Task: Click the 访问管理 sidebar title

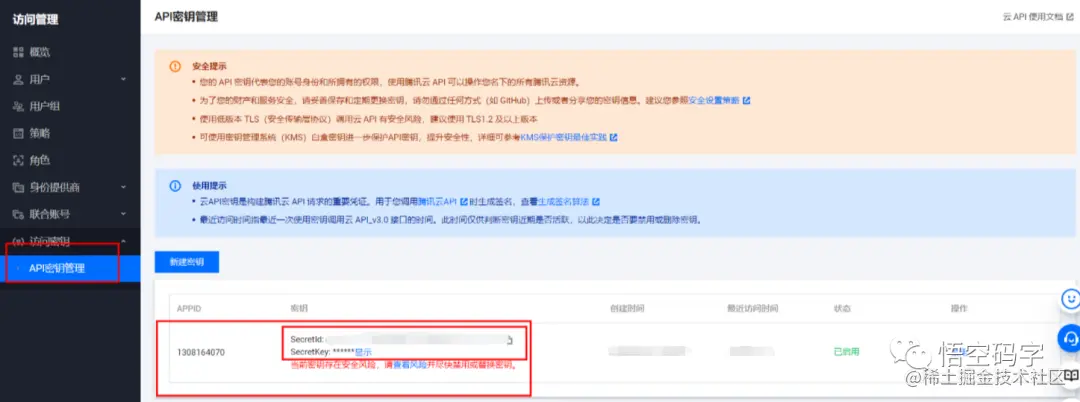Action: tap(36, 19)
